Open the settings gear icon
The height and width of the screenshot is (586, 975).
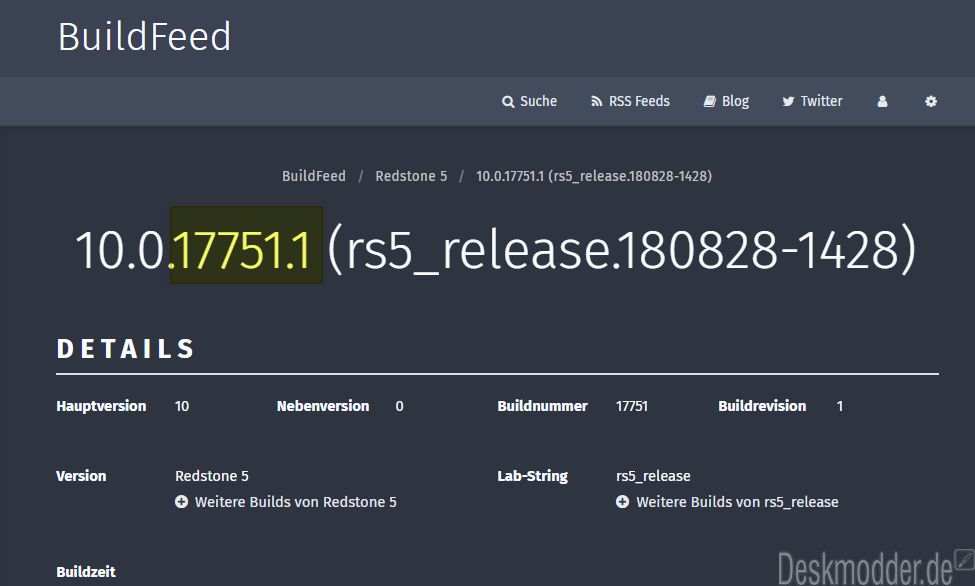coord(931,101)
